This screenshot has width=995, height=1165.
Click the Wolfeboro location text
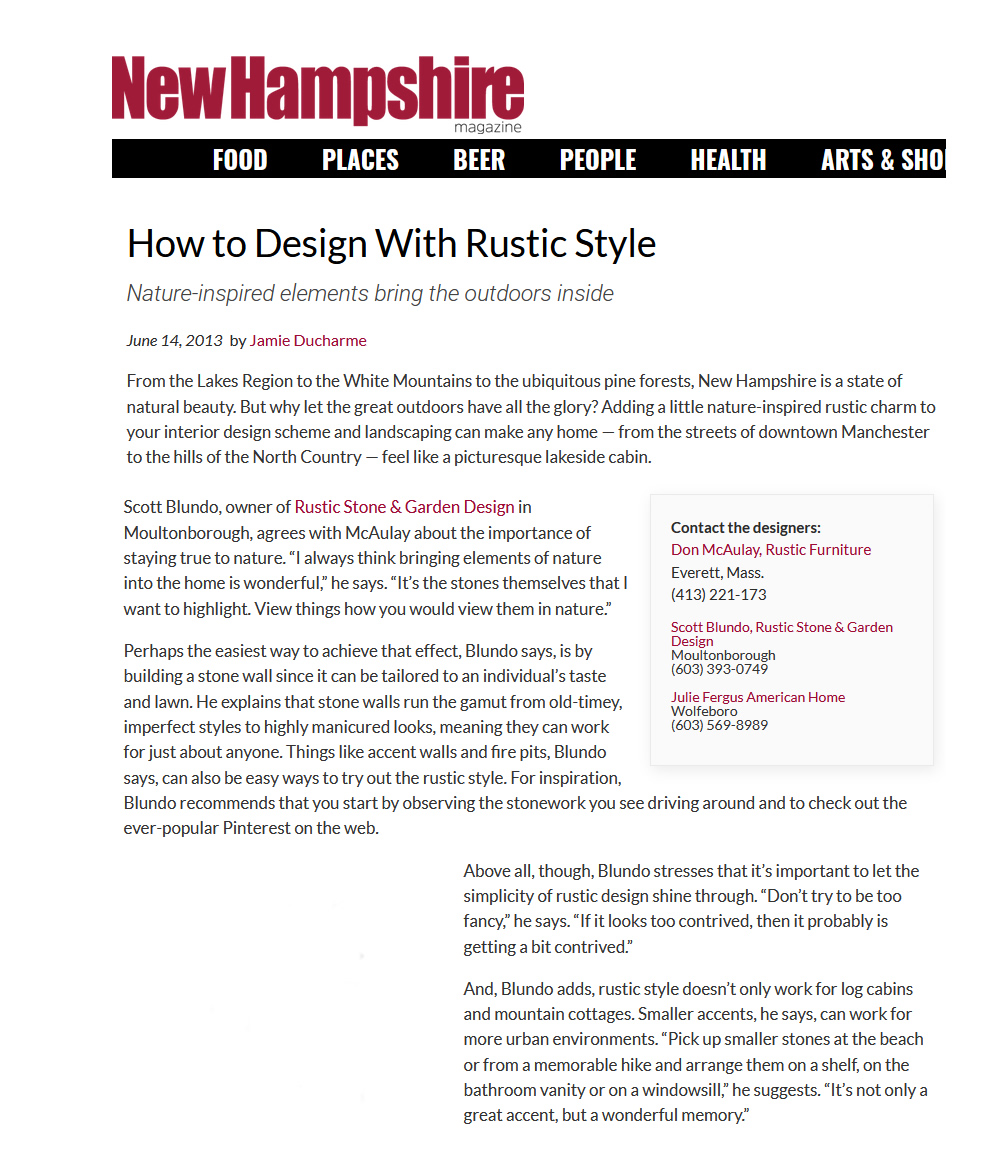(704, 711)
